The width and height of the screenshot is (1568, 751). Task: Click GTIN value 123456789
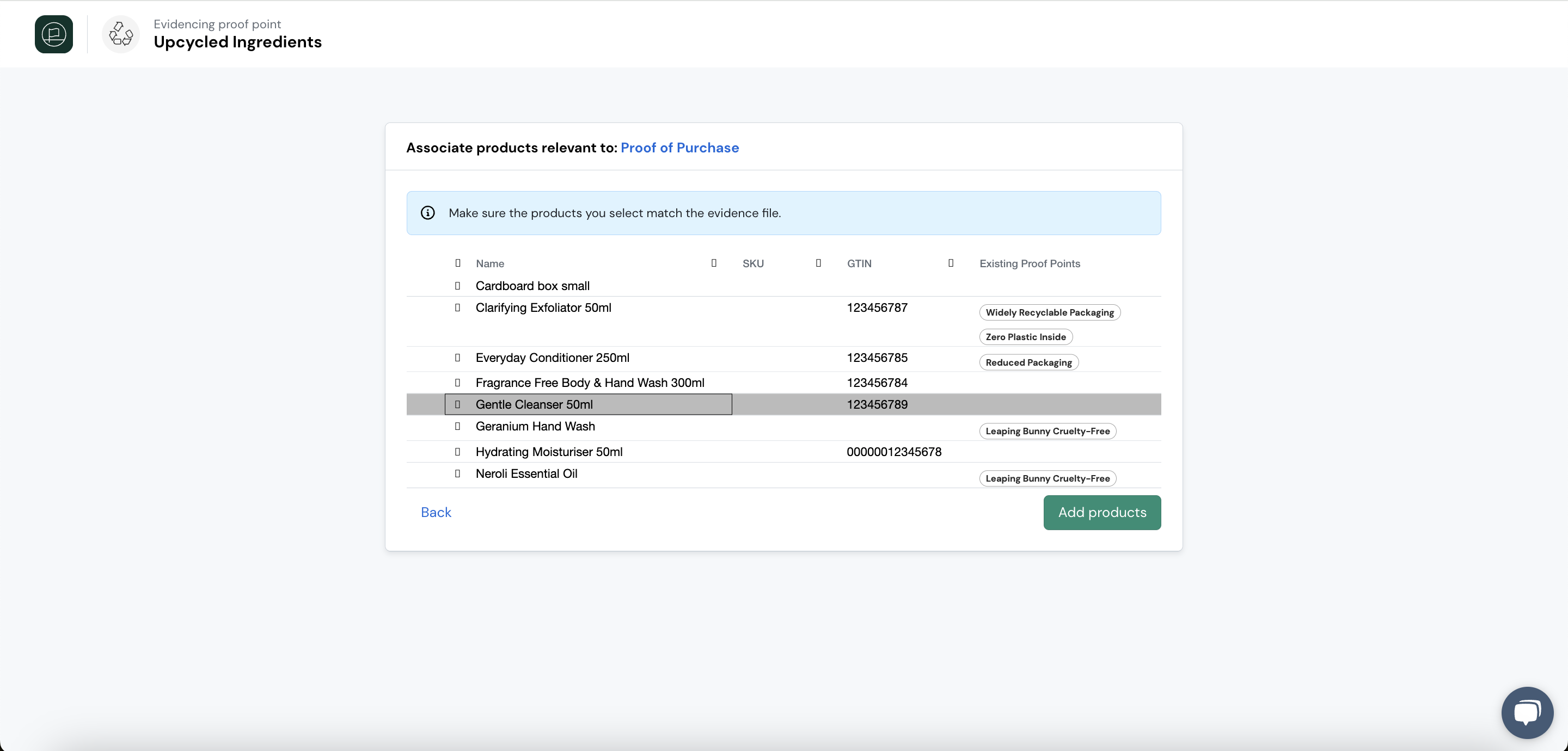tap(877, 404)
